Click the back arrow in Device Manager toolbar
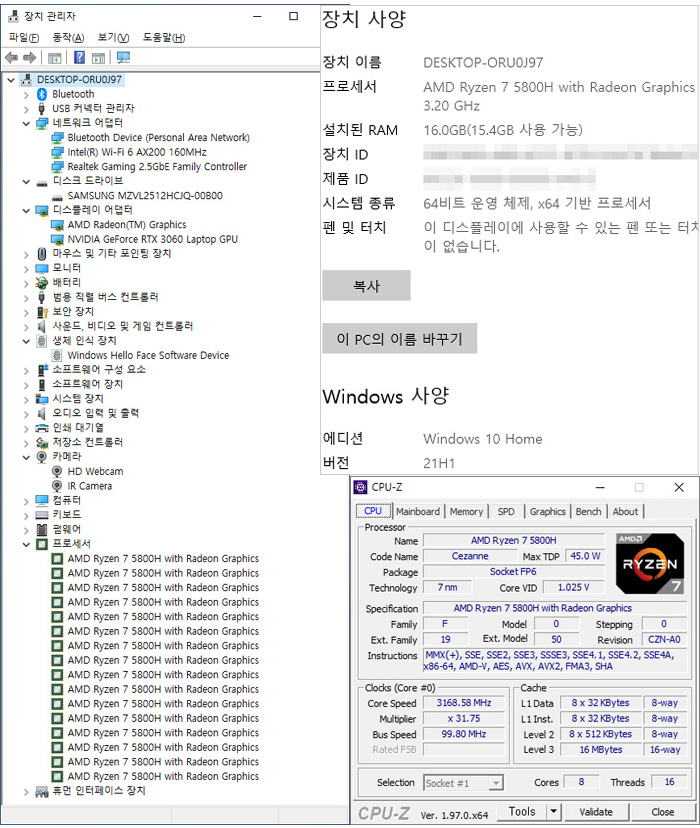 pyautogui.click(x=12, y=57)
